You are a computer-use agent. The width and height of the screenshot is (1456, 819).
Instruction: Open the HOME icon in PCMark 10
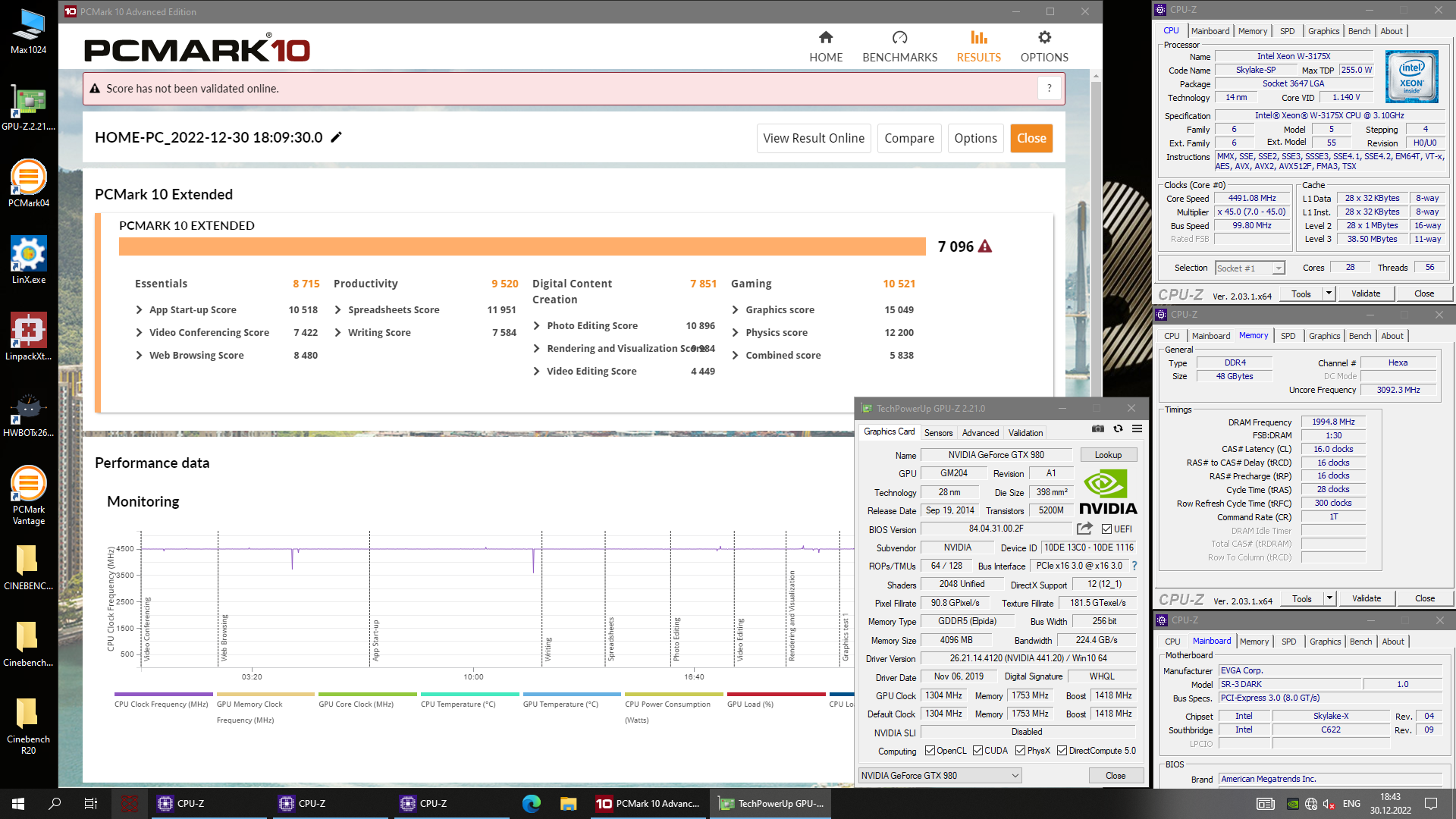pos(826,37)
